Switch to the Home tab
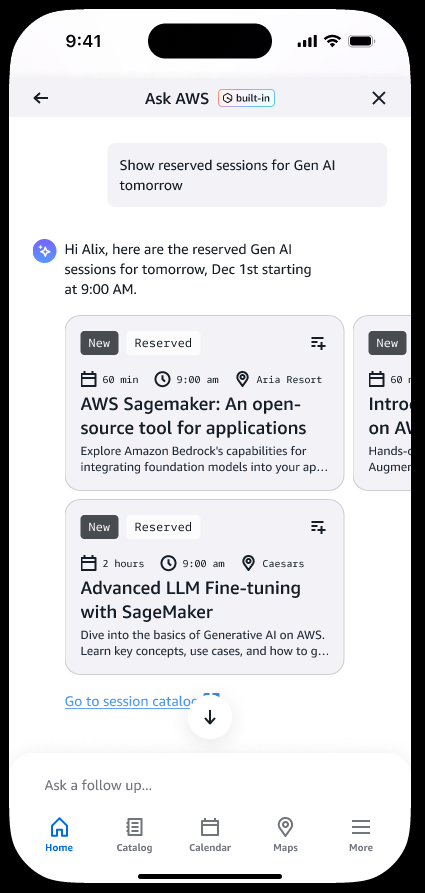 click(59, 835)
